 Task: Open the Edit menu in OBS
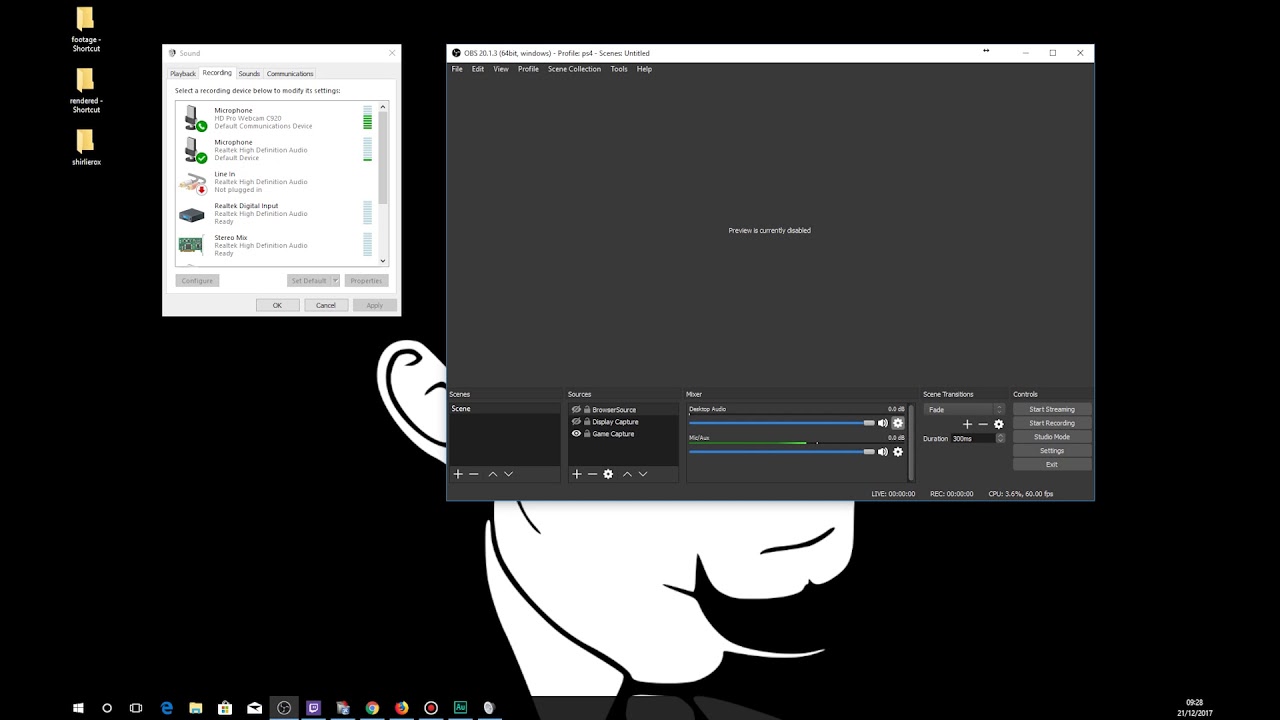pyautogui.click(x=478, y=69)
